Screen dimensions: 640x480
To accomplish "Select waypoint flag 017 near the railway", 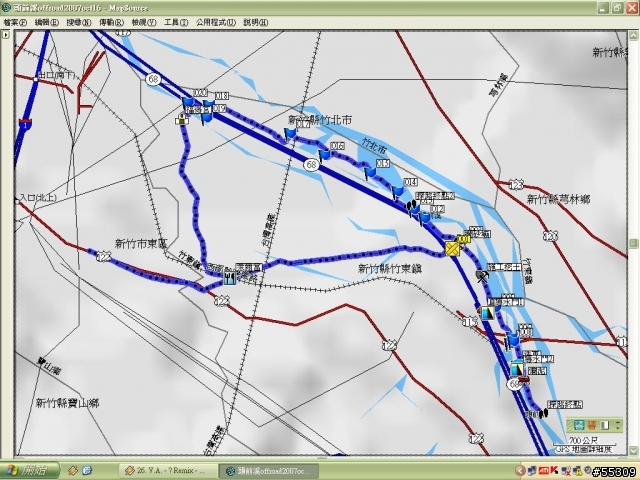I will tap(290, 133).
